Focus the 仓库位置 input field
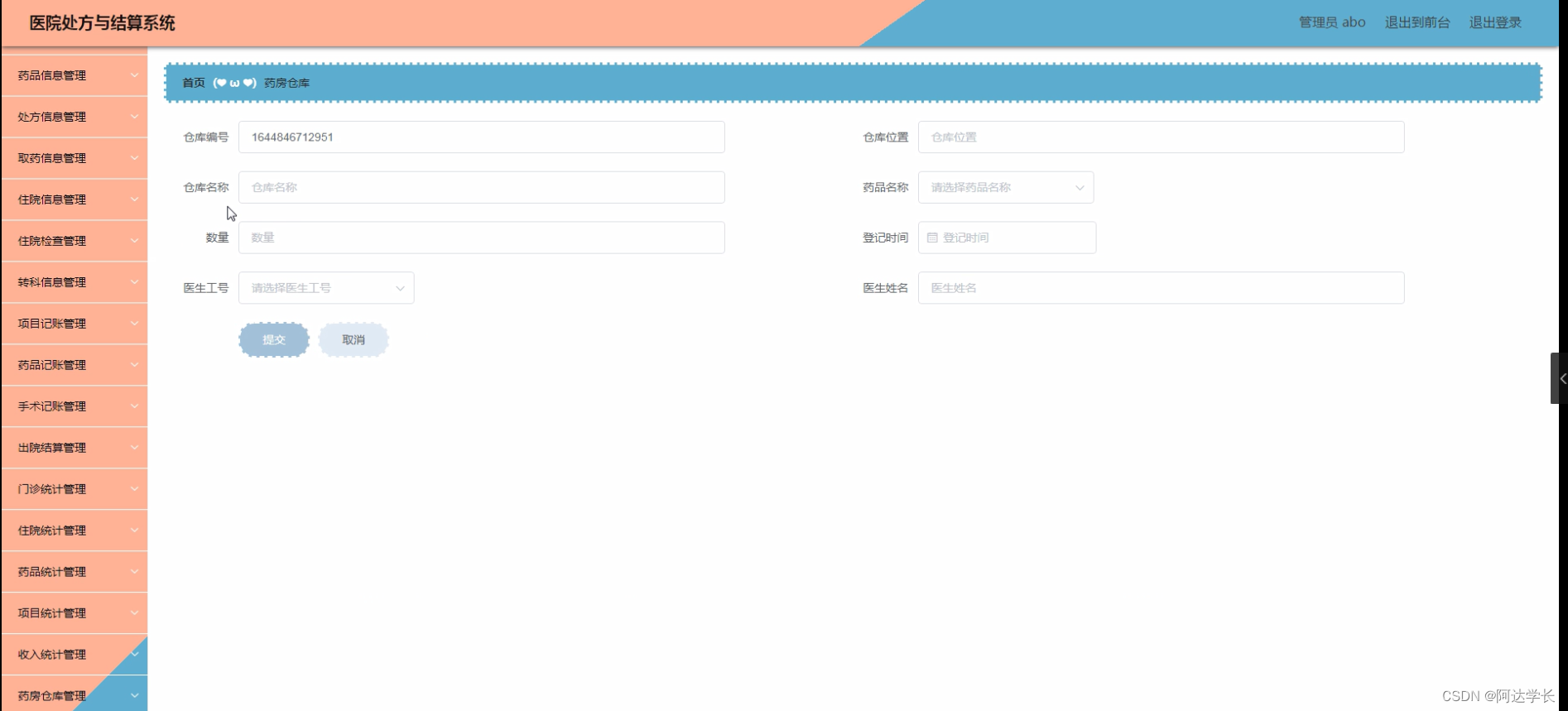This screenshot has height=711, width=1568. [1161, 137]
